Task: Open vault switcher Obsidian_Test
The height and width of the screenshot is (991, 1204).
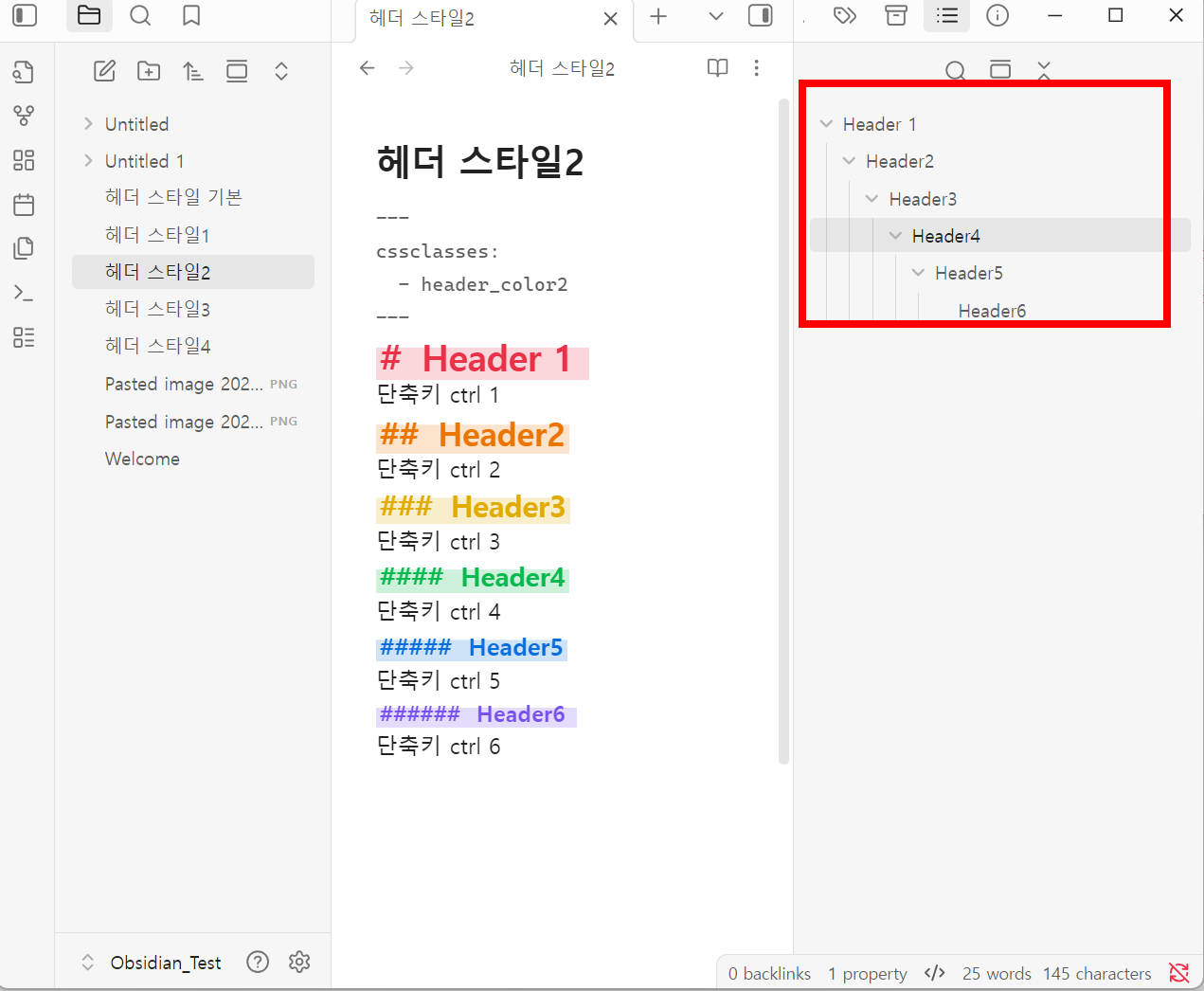Action: click(152, 963)
